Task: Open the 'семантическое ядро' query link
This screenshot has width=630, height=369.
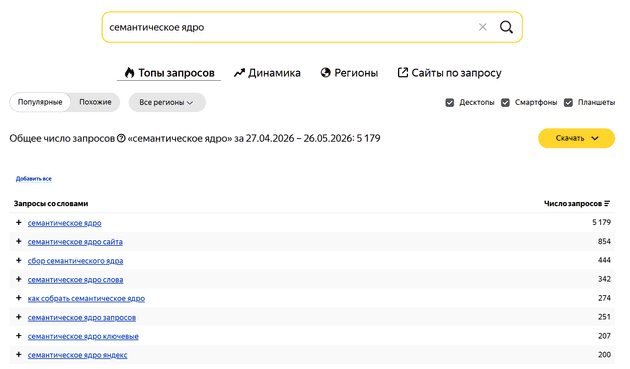Action: (64, 223)
